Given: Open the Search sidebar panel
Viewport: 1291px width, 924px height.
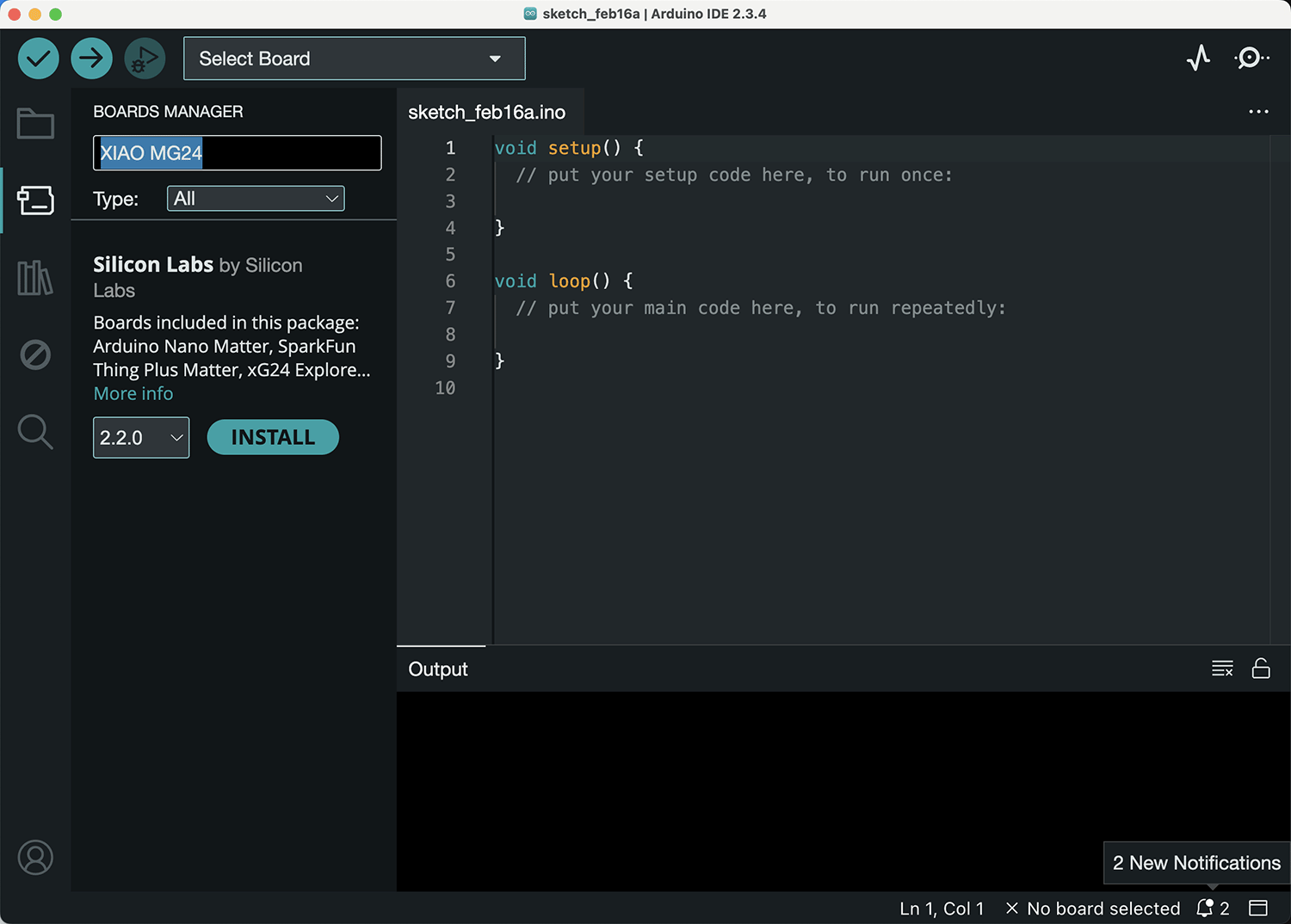Looking at the screenshot, I should [x=35, y=432].
